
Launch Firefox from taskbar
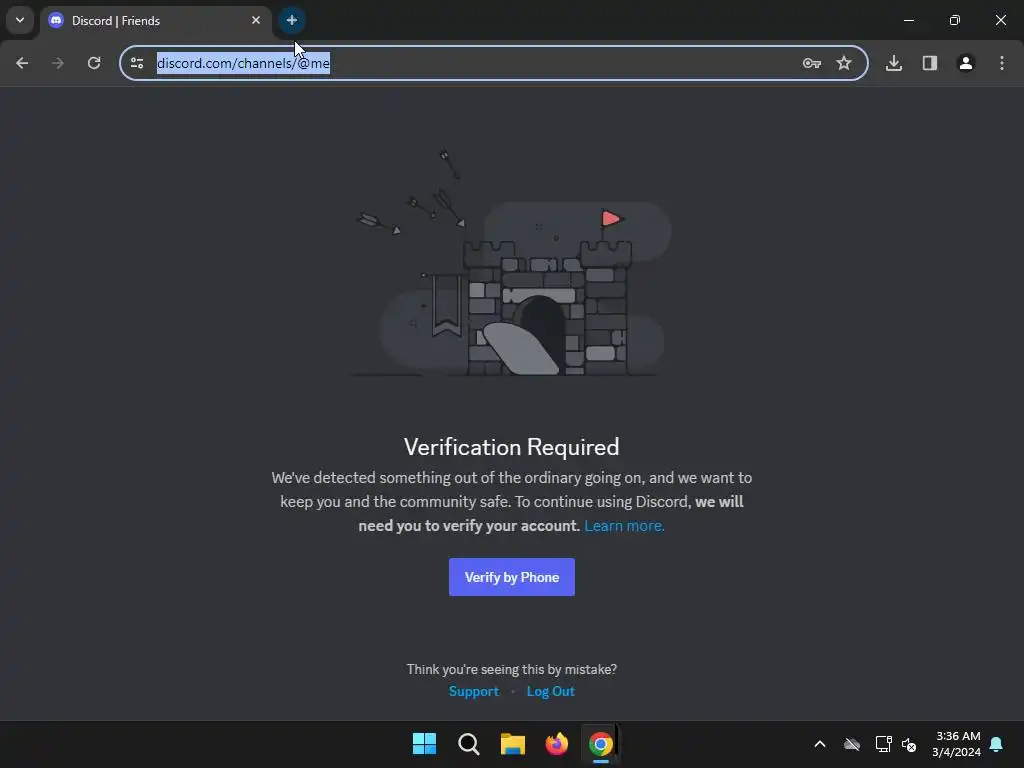[556, 743]
